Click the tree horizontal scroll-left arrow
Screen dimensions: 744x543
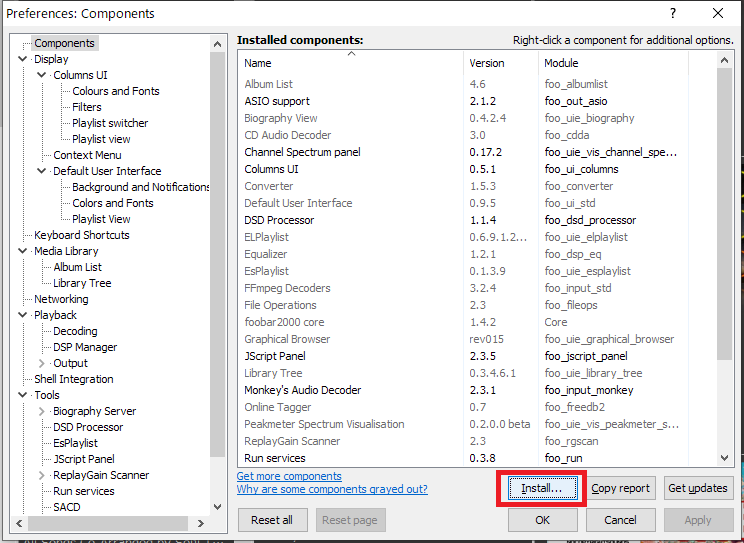(x=19, y=524)
